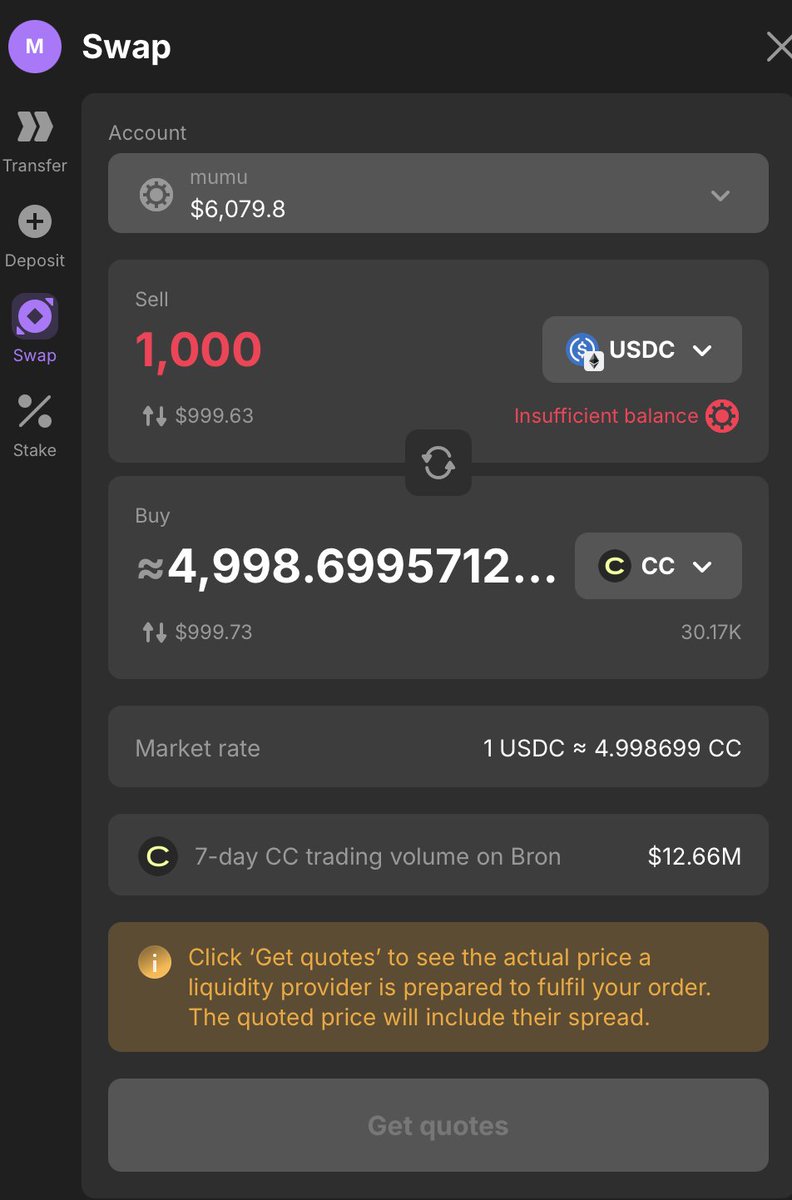Expand the mumu account dropdown
The image size is (792, 1200).
720,195
